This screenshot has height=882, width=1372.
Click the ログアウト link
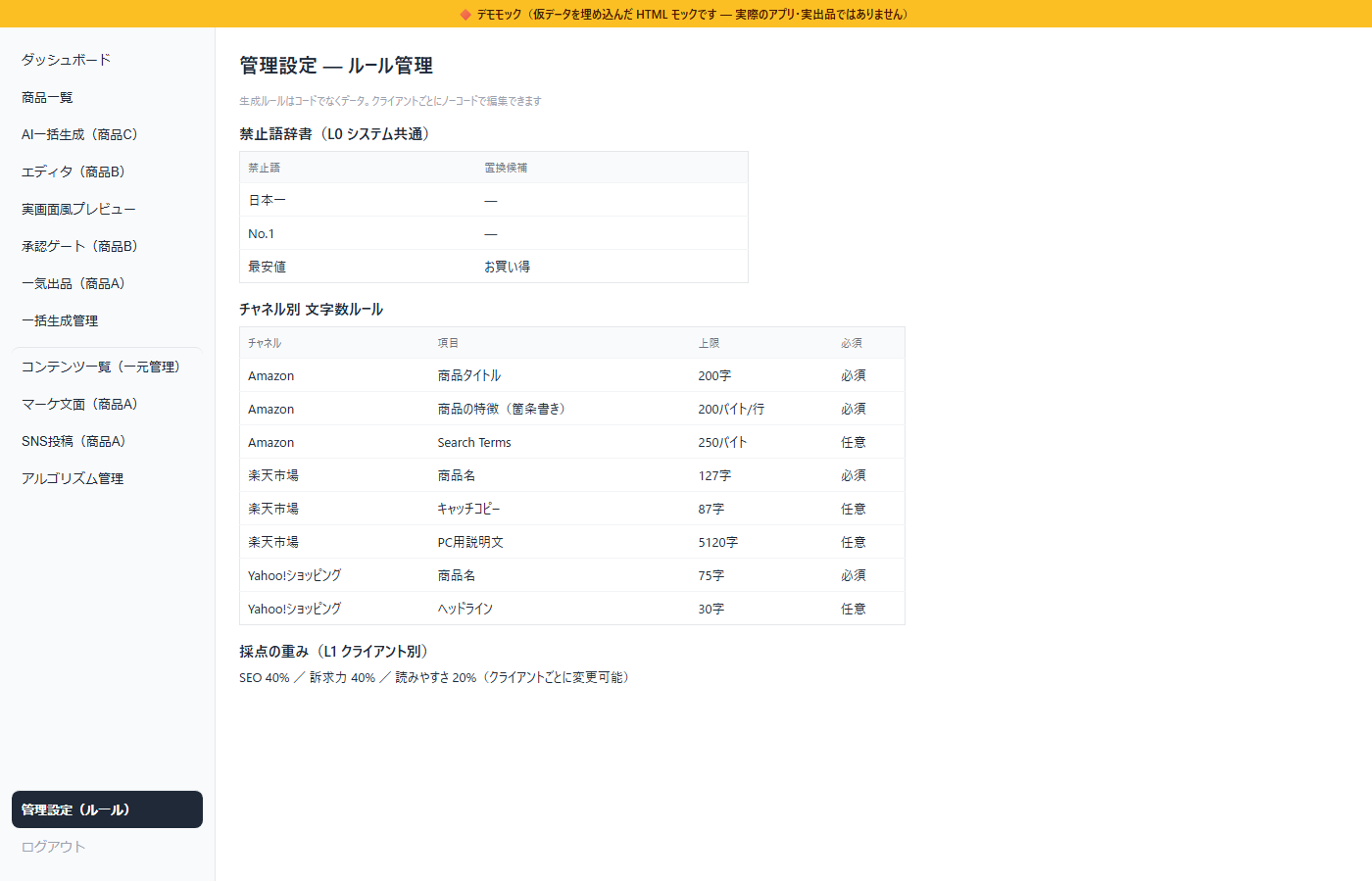pyautogui.click(x=107, y=847)
